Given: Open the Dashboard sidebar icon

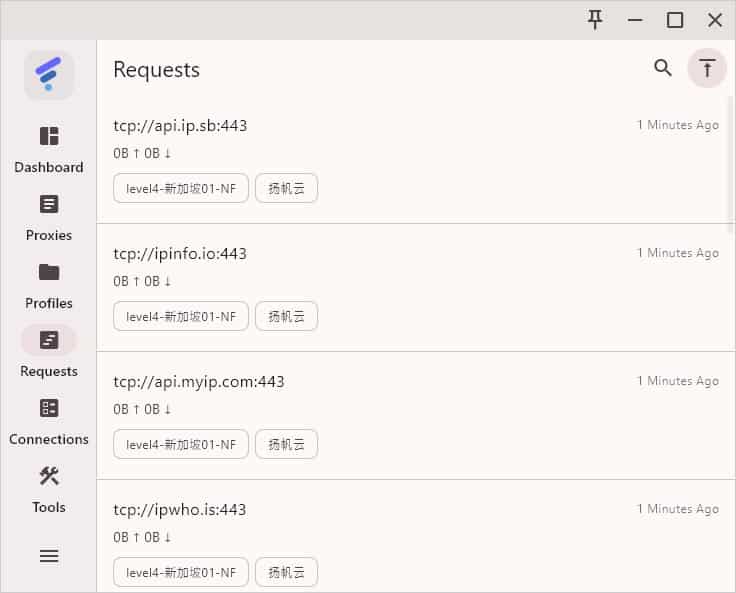Looking at the screenshot, I should point(49,136).
